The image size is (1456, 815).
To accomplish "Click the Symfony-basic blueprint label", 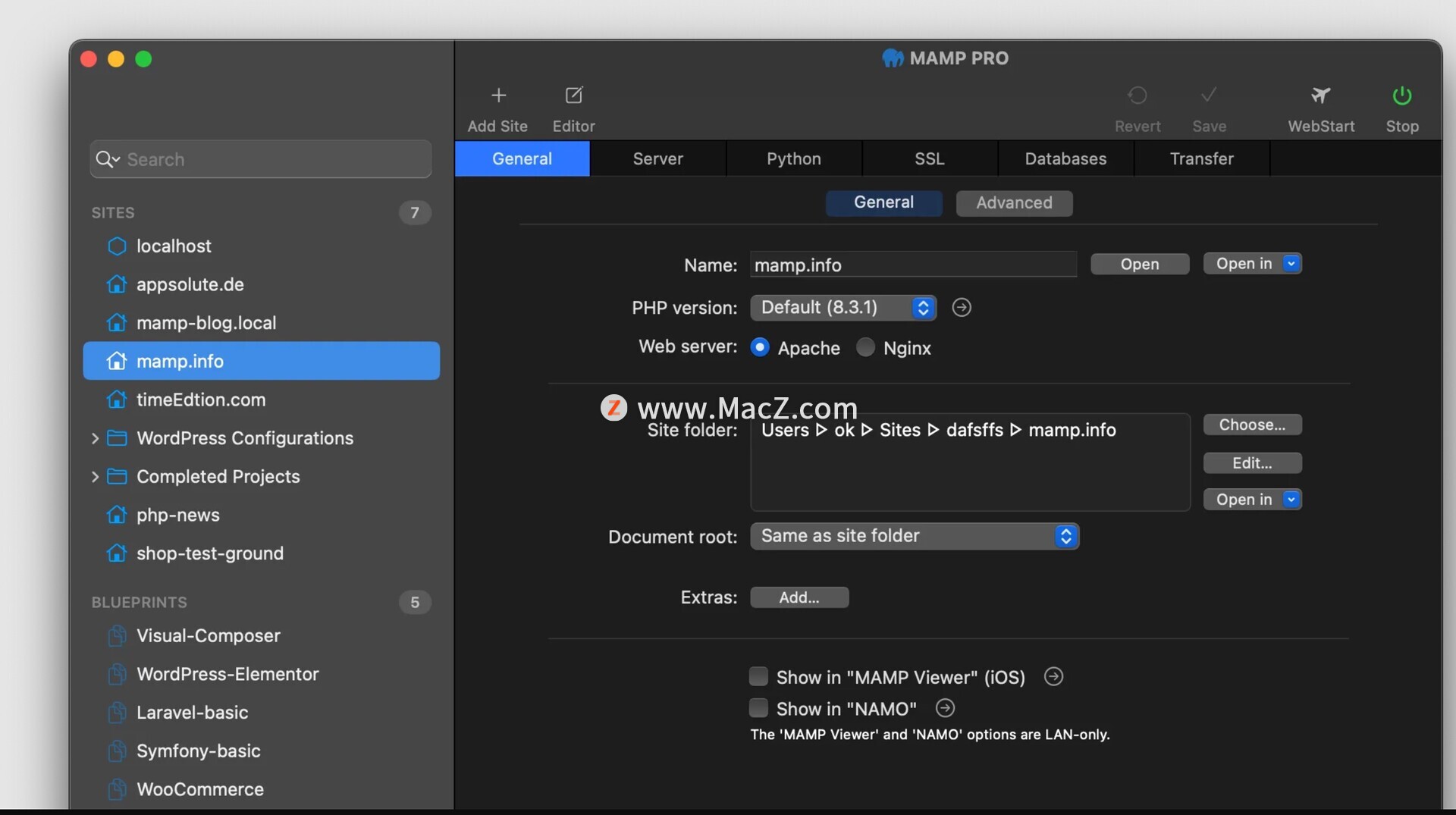I will tap(199, 751).
